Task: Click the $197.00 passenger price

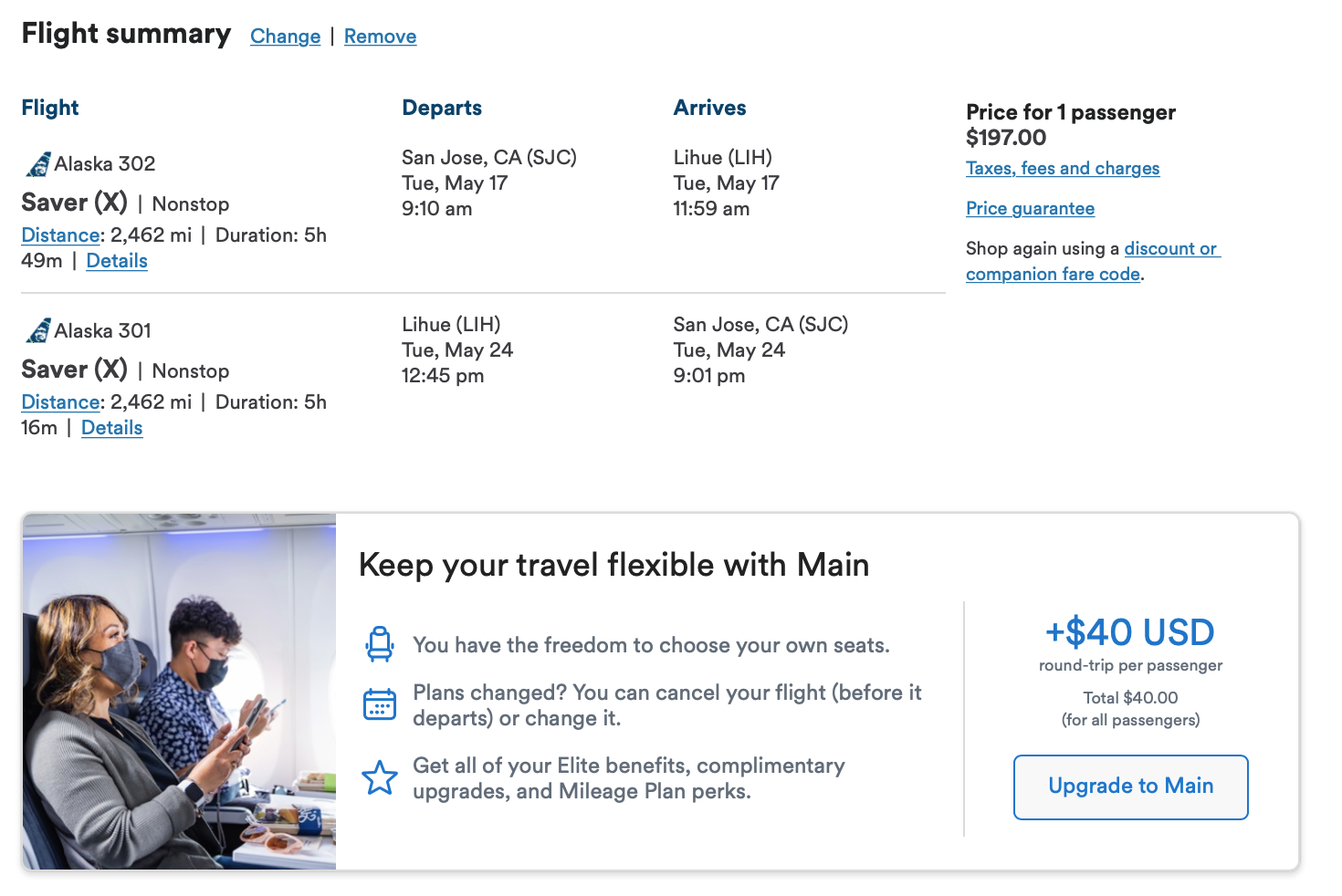Action: coord(1006,138)
